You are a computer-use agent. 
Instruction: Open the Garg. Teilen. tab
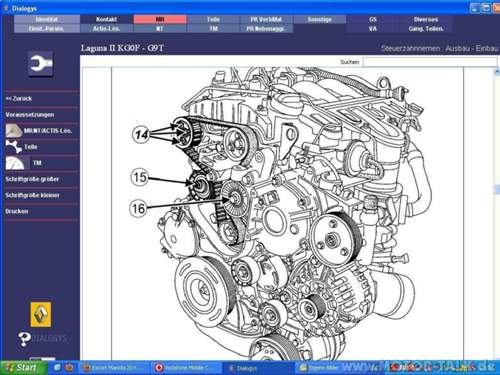pyautogui.click(x=426, y=29)
